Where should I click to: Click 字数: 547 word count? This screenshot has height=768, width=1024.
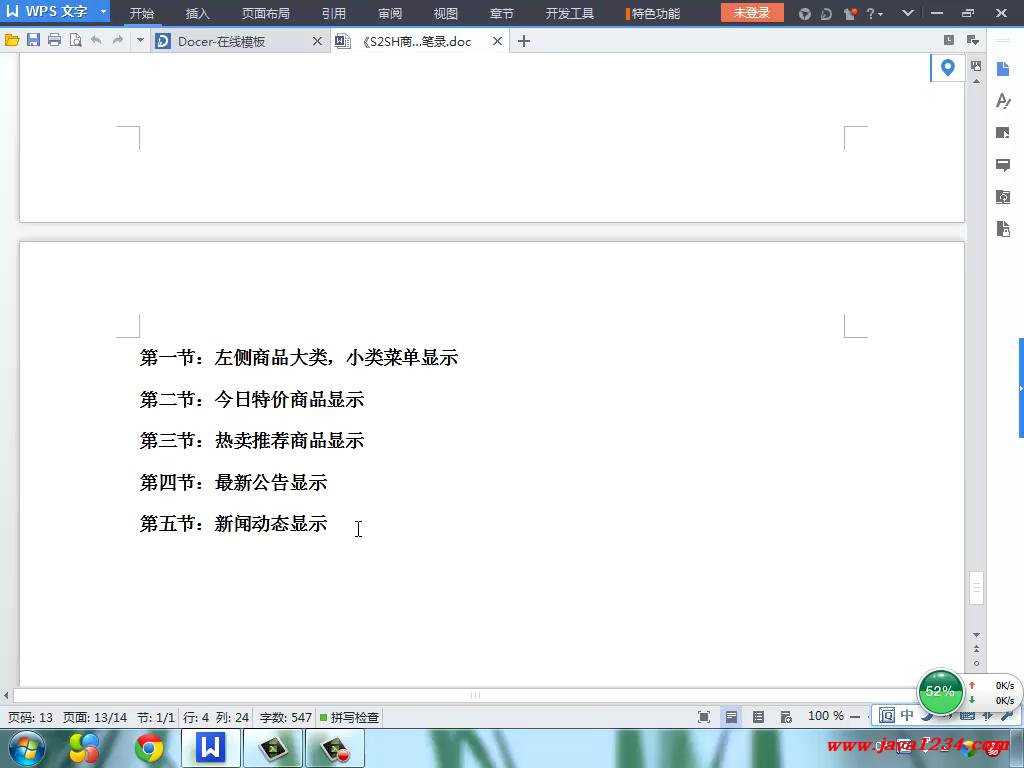click(x=285, y=717)
